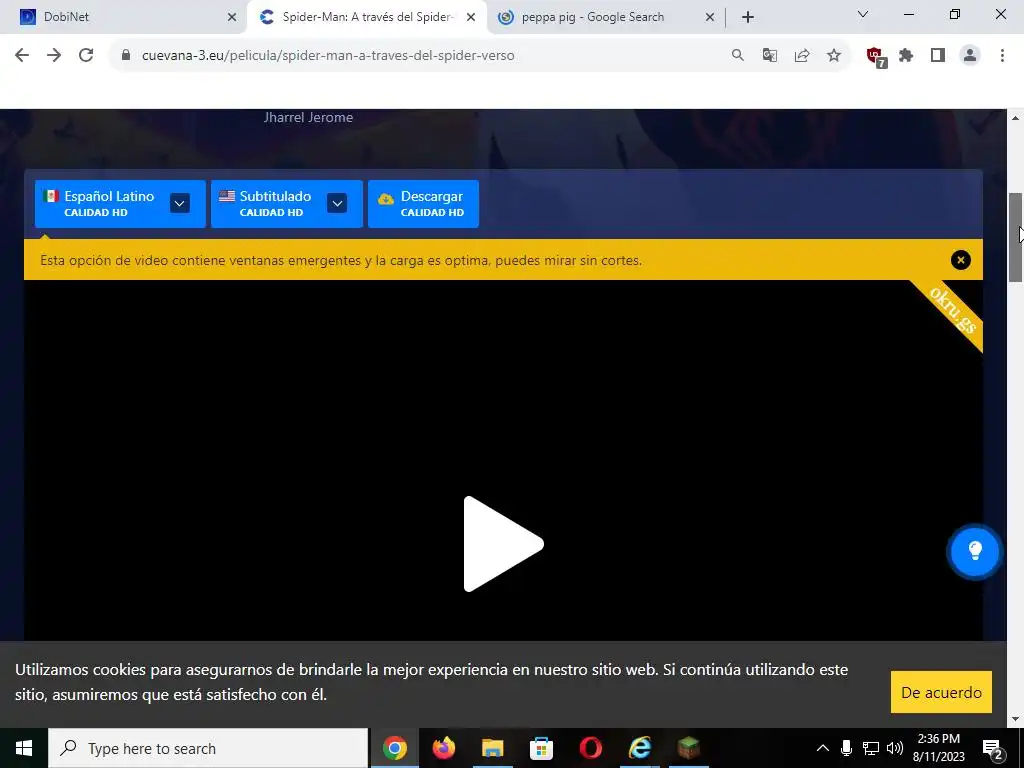Viewport: 1024px width, 768px height.
Task: Open Internet Explorer from the taskbar
Action: point(640,748)
